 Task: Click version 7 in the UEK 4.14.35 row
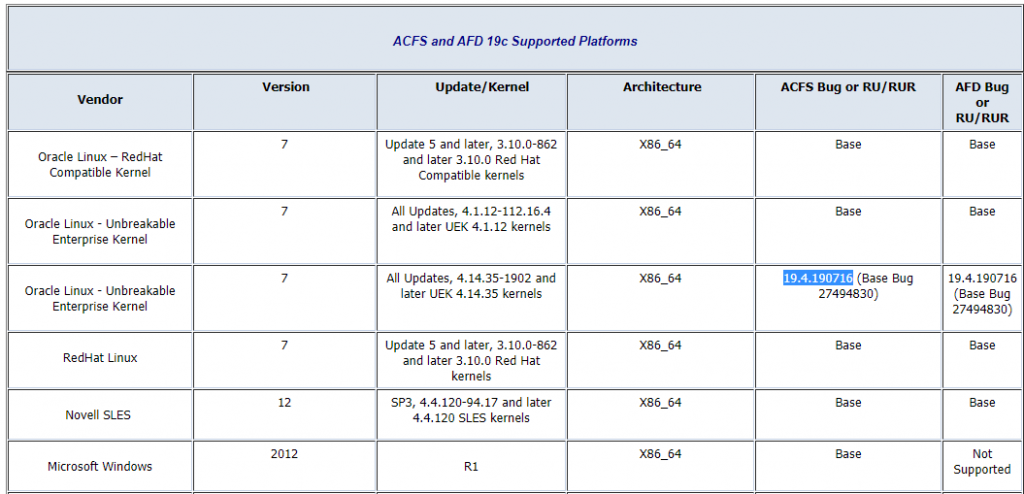284,278
